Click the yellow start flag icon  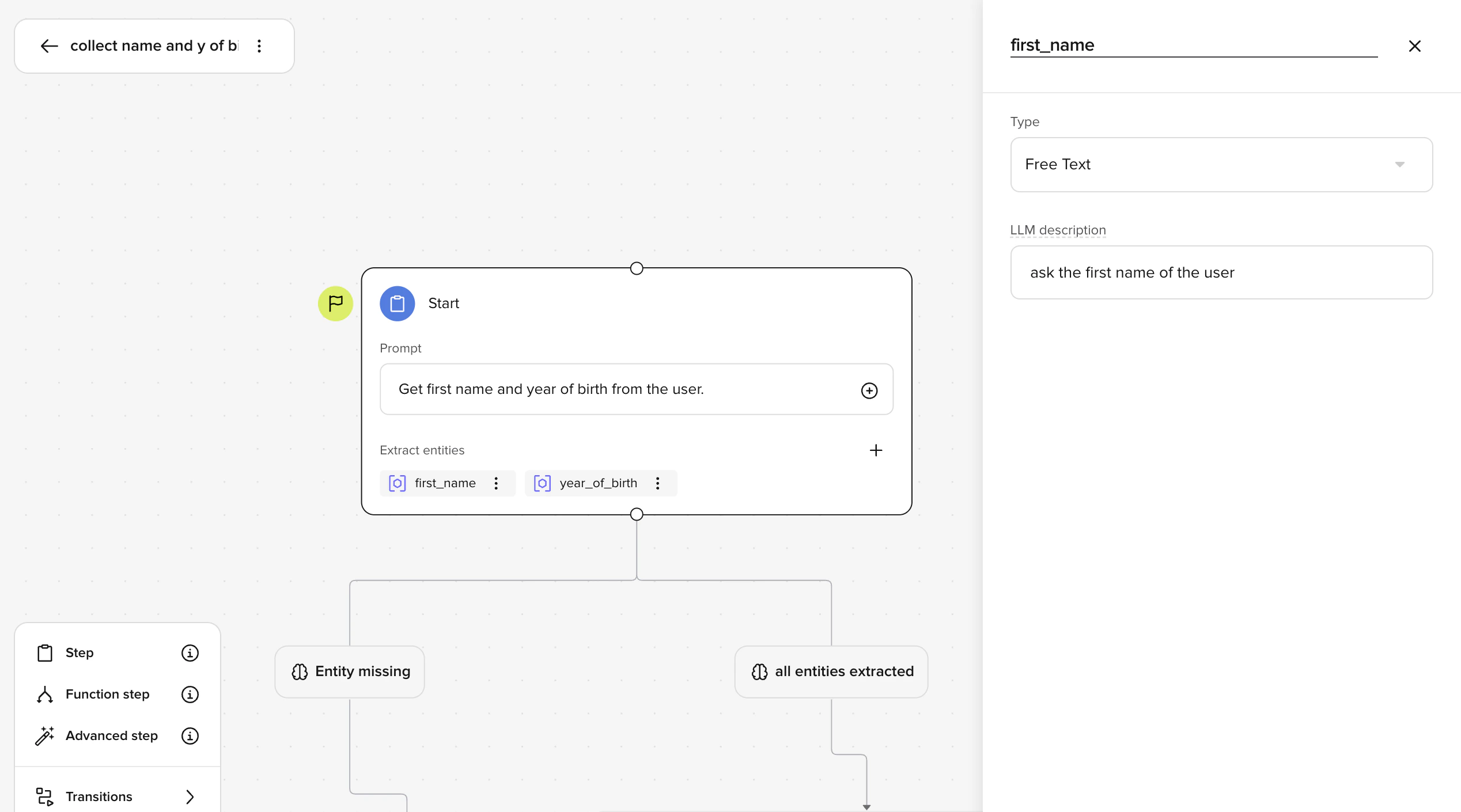335,303
